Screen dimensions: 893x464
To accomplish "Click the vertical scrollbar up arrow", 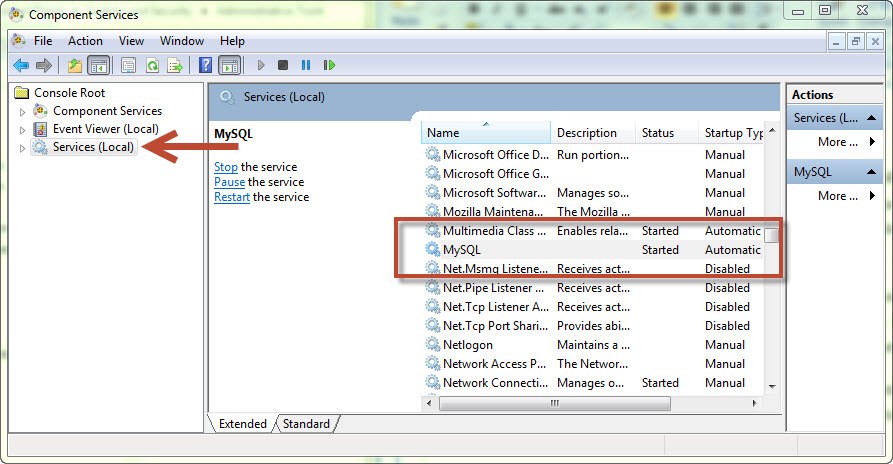I will pyautogui.click(x=772, y=130).
